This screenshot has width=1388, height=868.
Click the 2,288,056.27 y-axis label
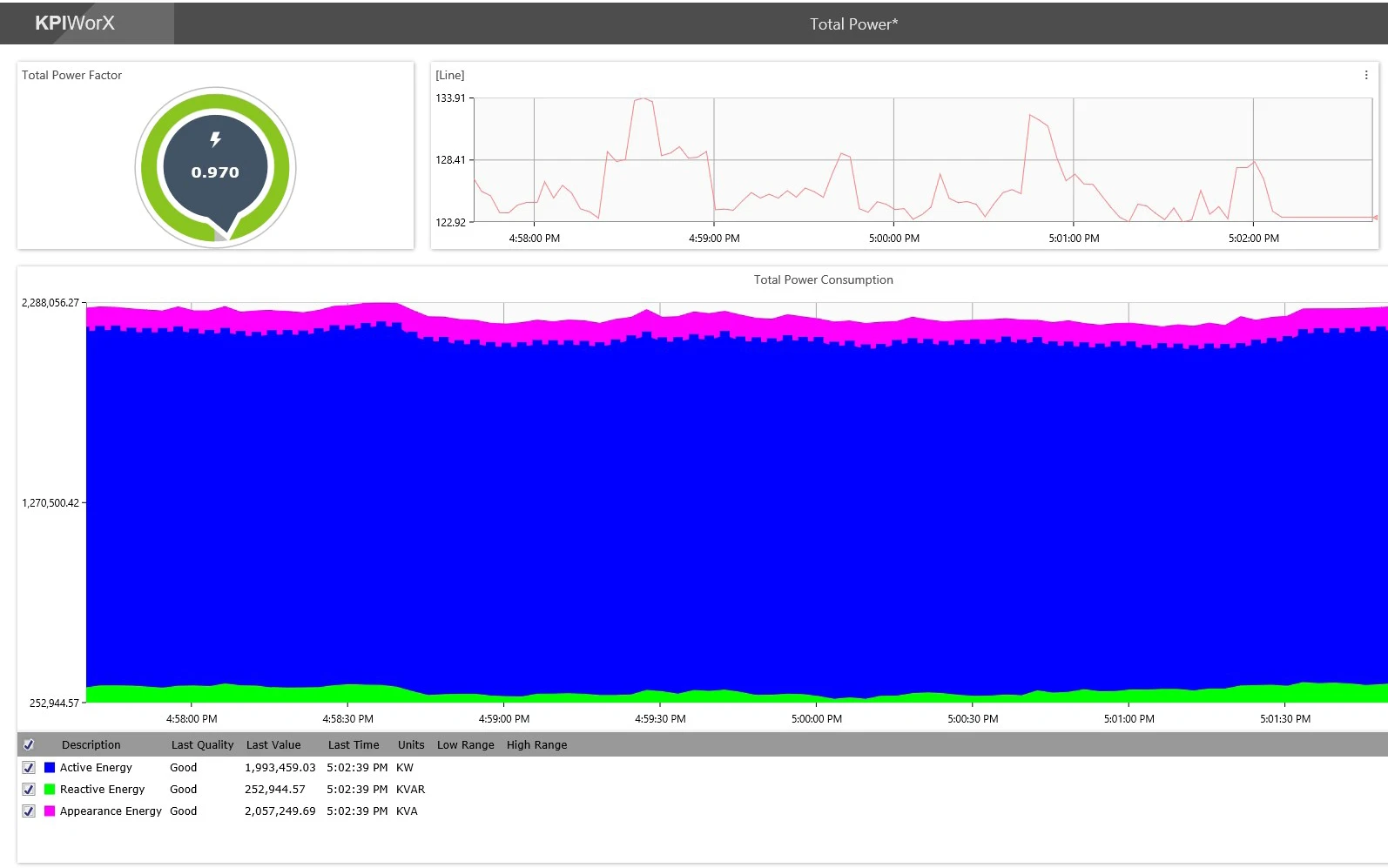(x=50, y=303)
